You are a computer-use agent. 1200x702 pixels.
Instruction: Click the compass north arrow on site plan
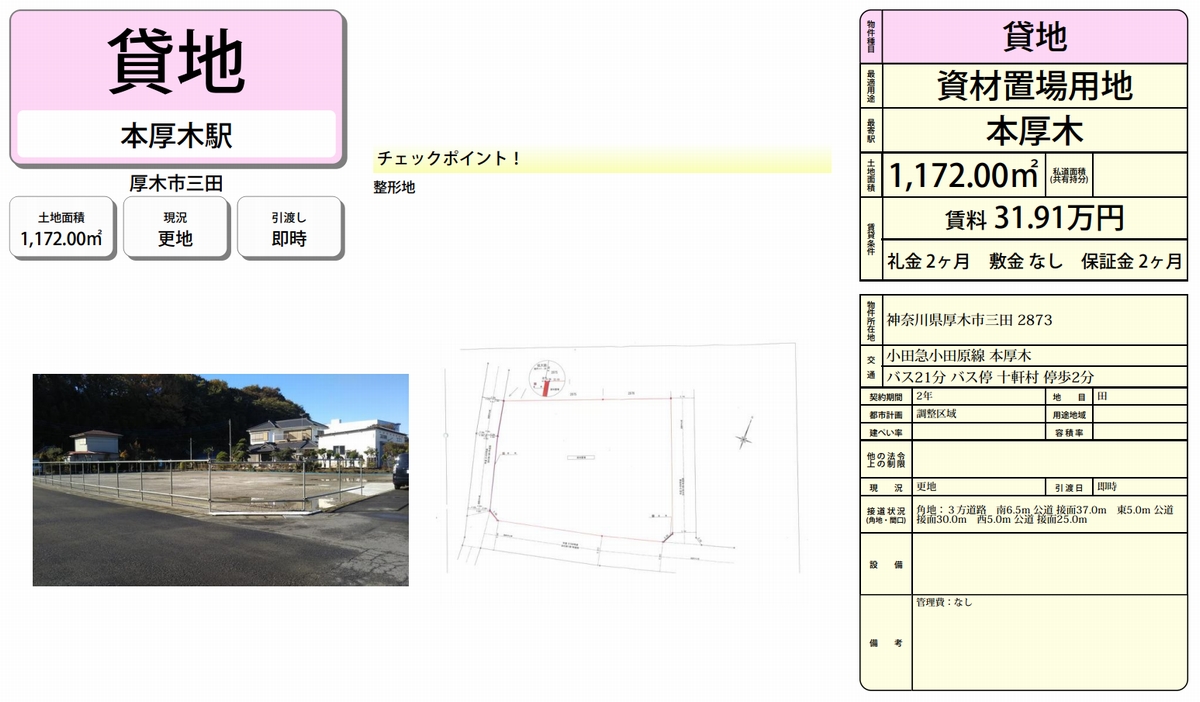pos(743,438)
